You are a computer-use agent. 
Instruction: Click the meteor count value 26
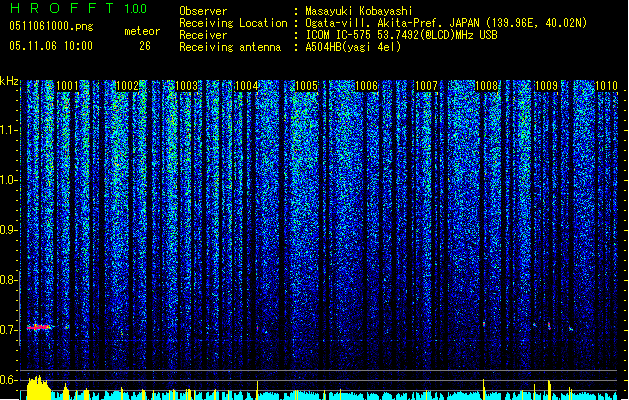pyautogui.click(x=145, y=46)
